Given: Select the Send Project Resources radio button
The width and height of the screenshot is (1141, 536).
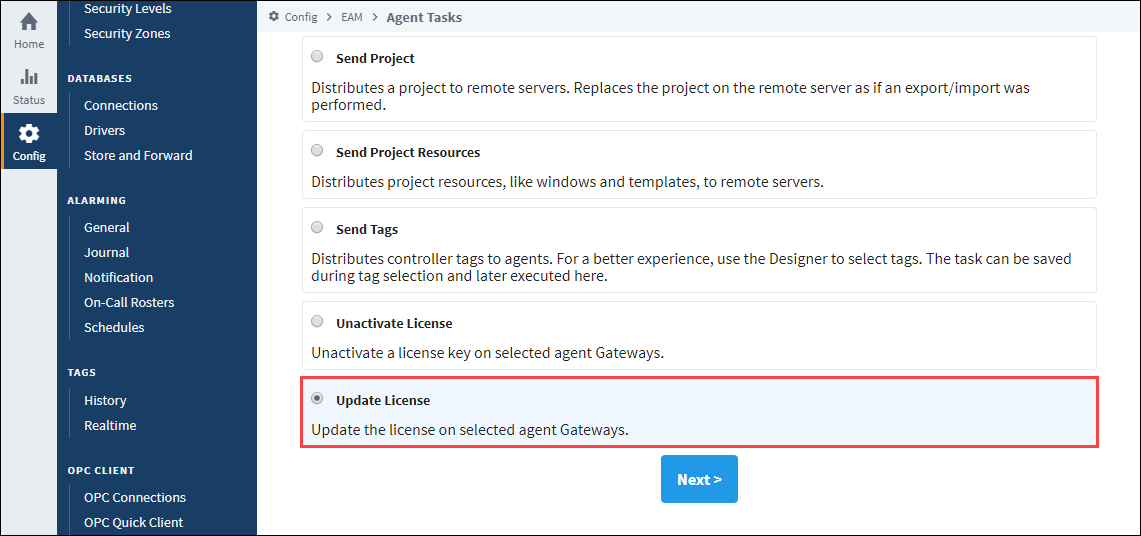Looking at the screenshot, I should pyautogui.click(x=317, y=151).
